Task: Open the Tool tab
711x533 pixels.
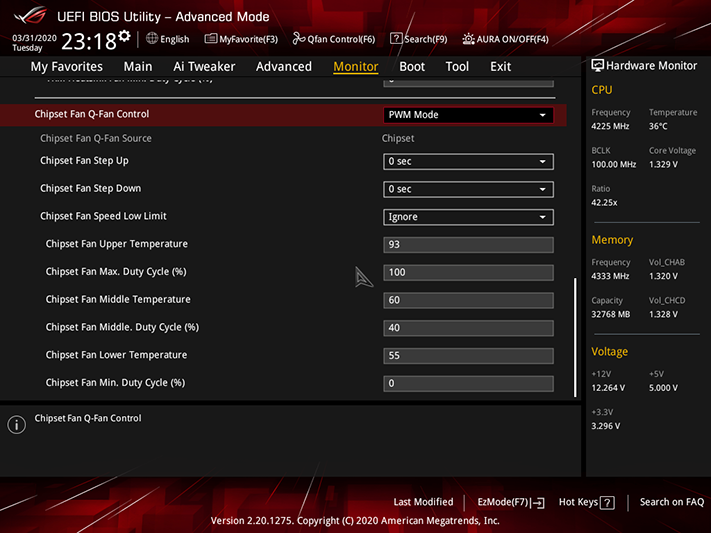Action: [457, 67]
